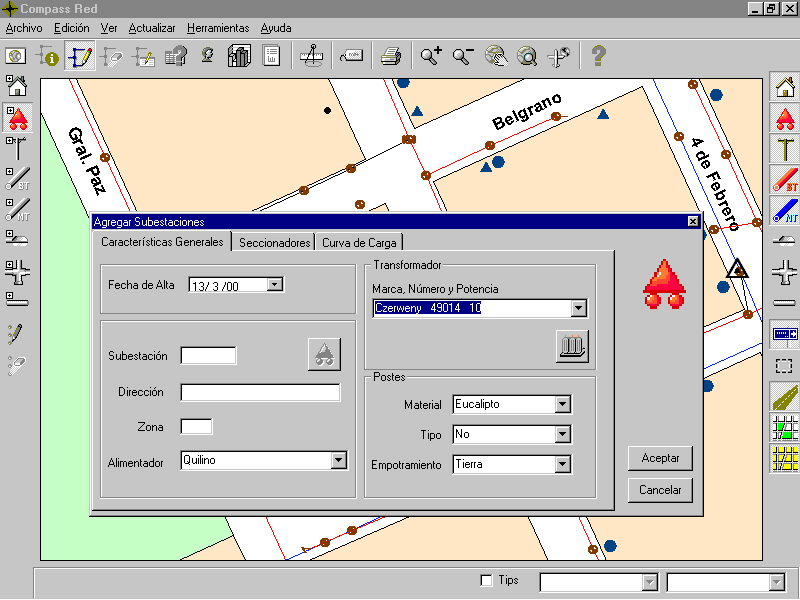Click the gray substation button beside Subestación field

coord(324,354)
